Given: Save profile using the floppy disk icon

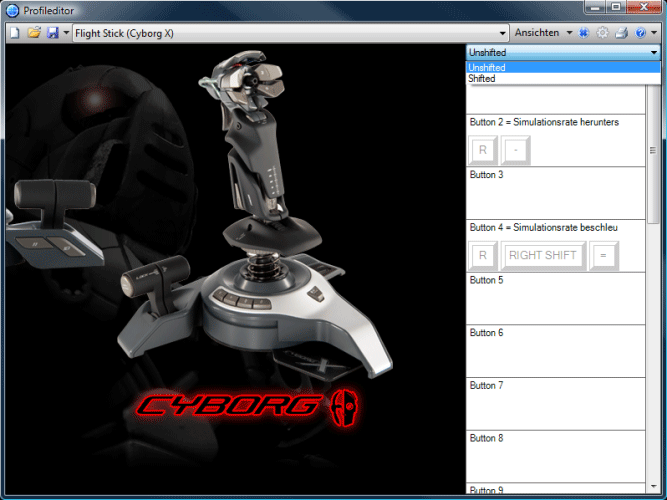Looking at the screenshot, I should pyautogui.click(x=52, y=33).
